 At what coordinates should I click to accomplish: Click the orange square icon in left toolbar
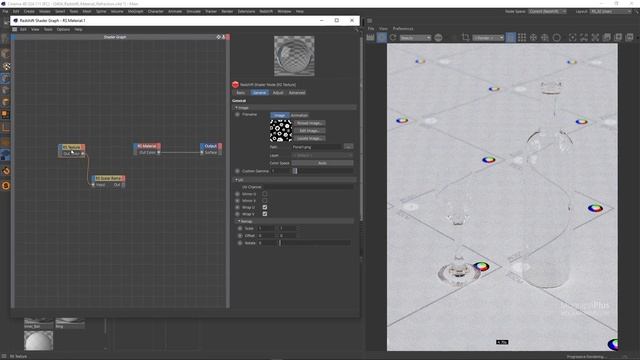coord(5,114)
